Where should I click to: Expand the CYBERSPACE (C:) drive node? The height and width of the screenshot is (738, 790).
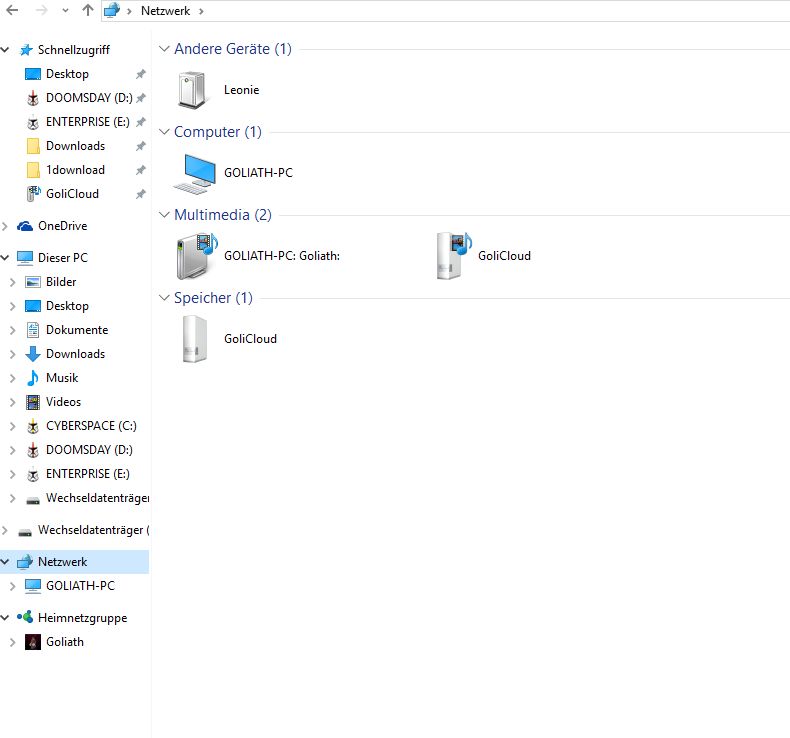click(13, 426)
